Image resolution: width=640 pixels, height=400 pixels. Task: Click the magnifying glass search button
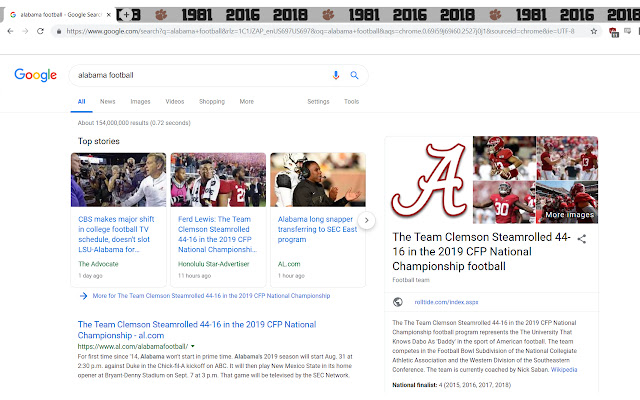pyautogui.click(x=354, y=75)
